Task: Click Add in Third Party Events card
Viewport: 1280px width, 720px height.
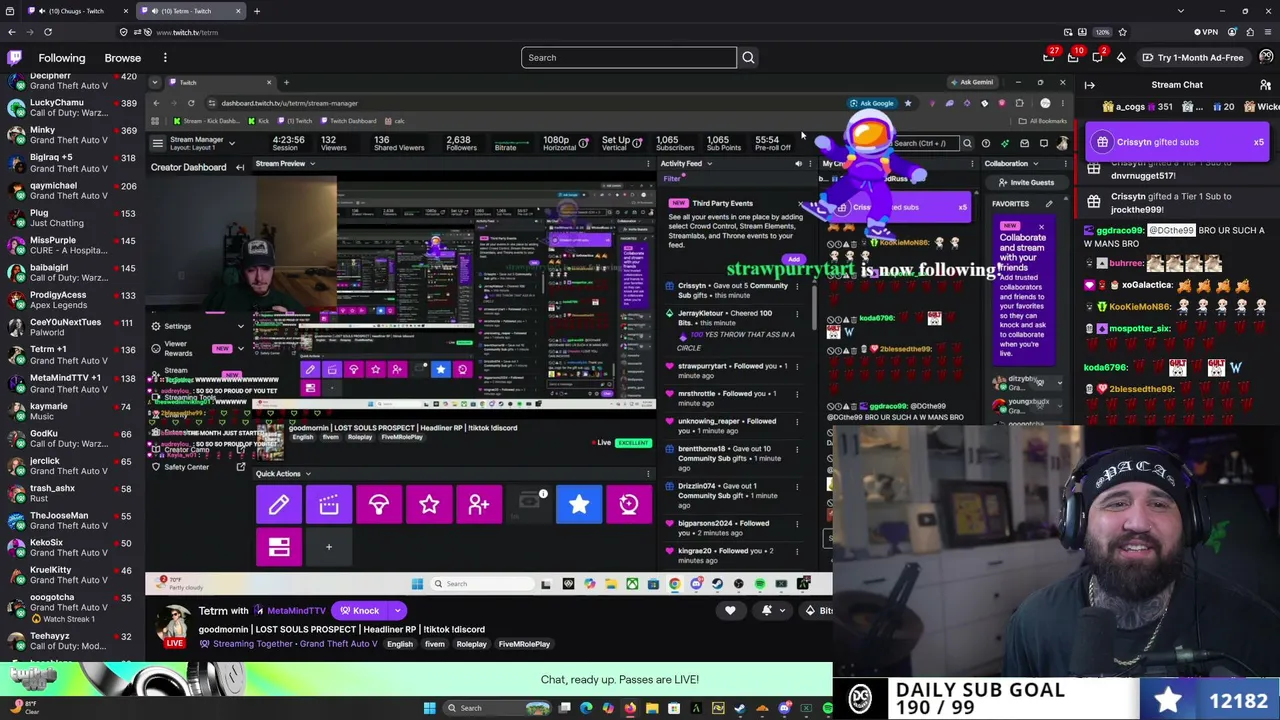Action: click(793, 260)
